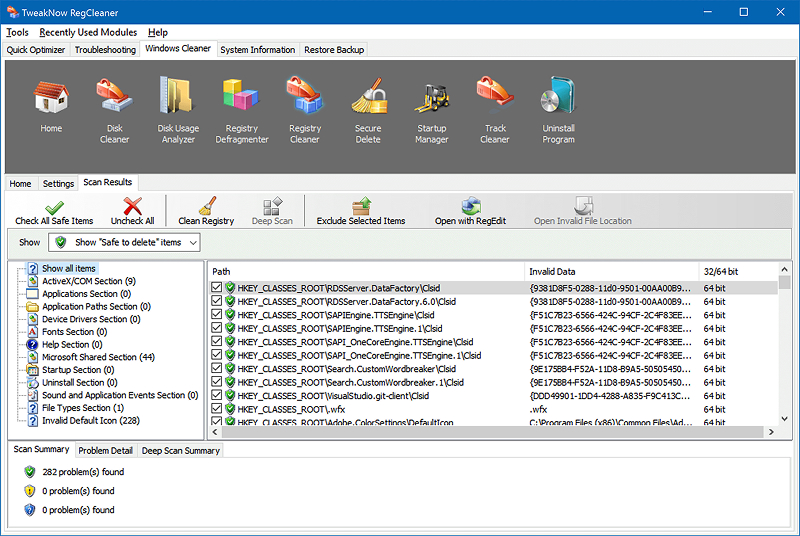
Task: Select the Startup Manager forklift icon
Action: tap(432, 97)
